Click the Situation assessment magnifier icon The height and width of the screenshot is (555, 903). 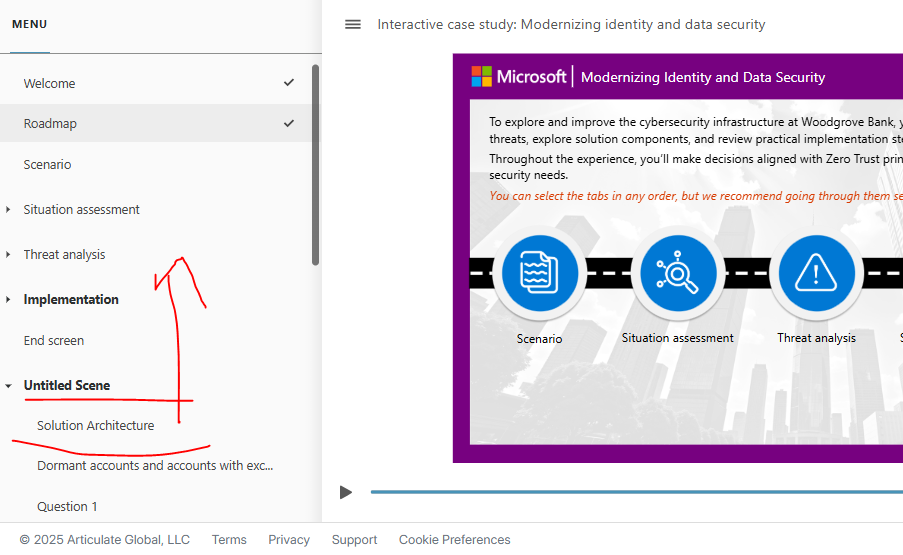pos(678,273)
